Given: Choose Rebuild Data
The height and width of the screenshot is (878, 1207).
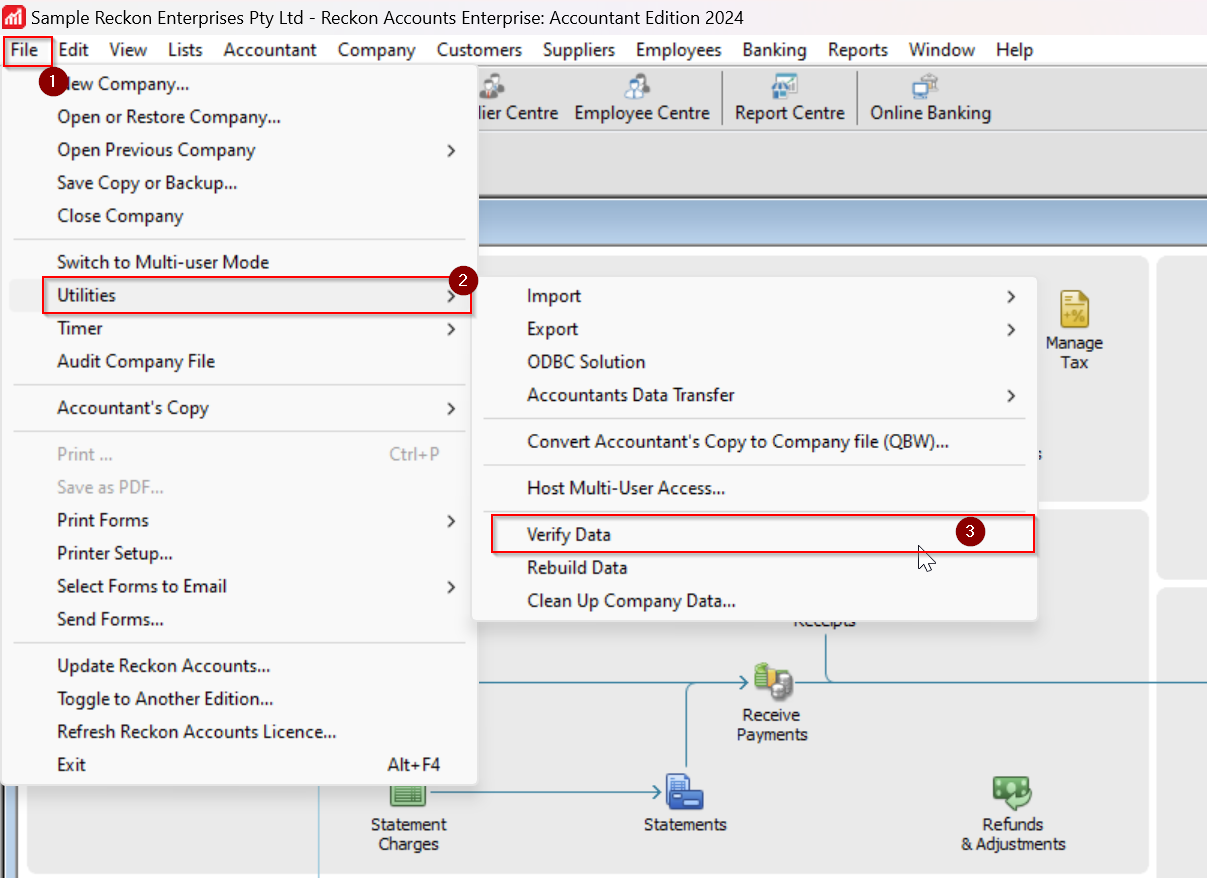Looking at the screenshot, I should [x=755, y=568].
